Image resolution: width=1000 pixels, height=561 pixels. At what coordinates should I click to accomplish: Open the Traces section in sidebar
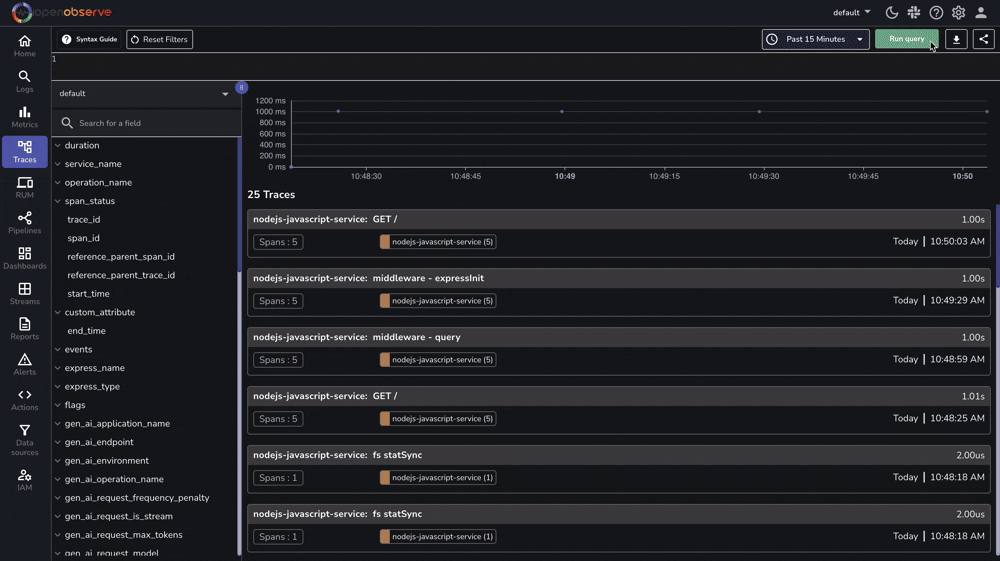point(24,152)
